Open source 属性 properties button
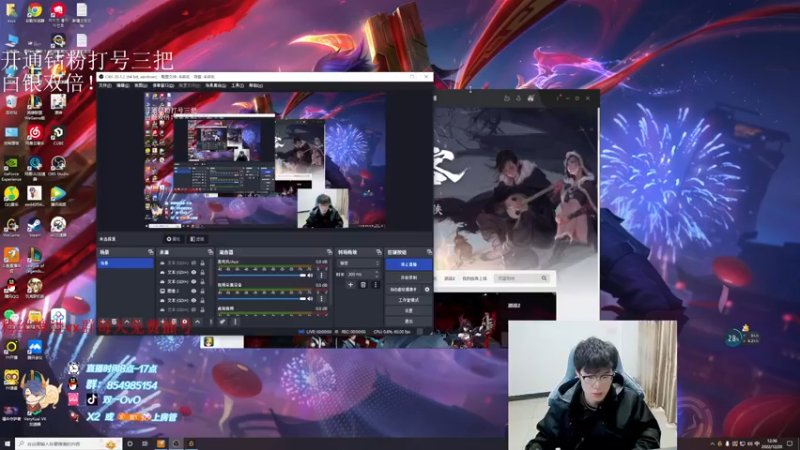This screenshot has height=450, width=800. pos(173,239)
